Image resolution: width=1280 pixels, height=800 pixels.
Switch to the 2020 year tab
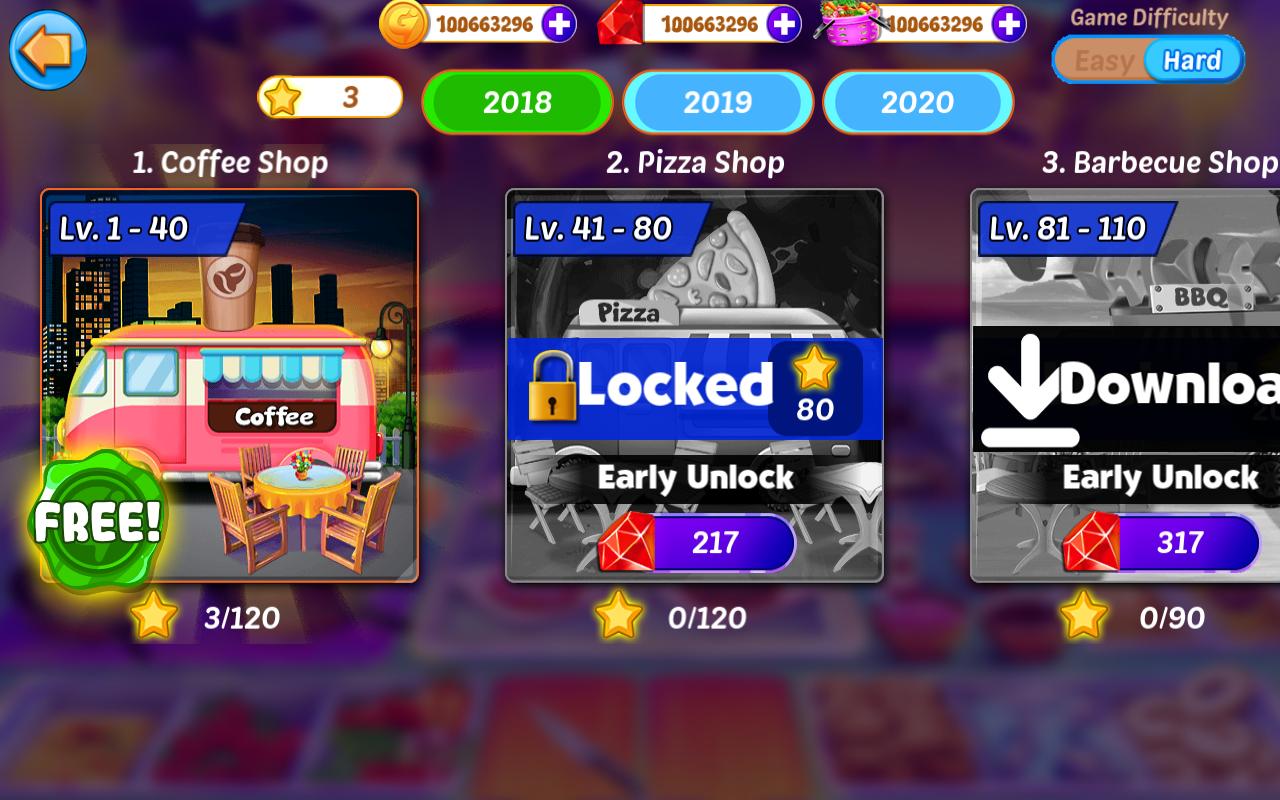(918, 102)
